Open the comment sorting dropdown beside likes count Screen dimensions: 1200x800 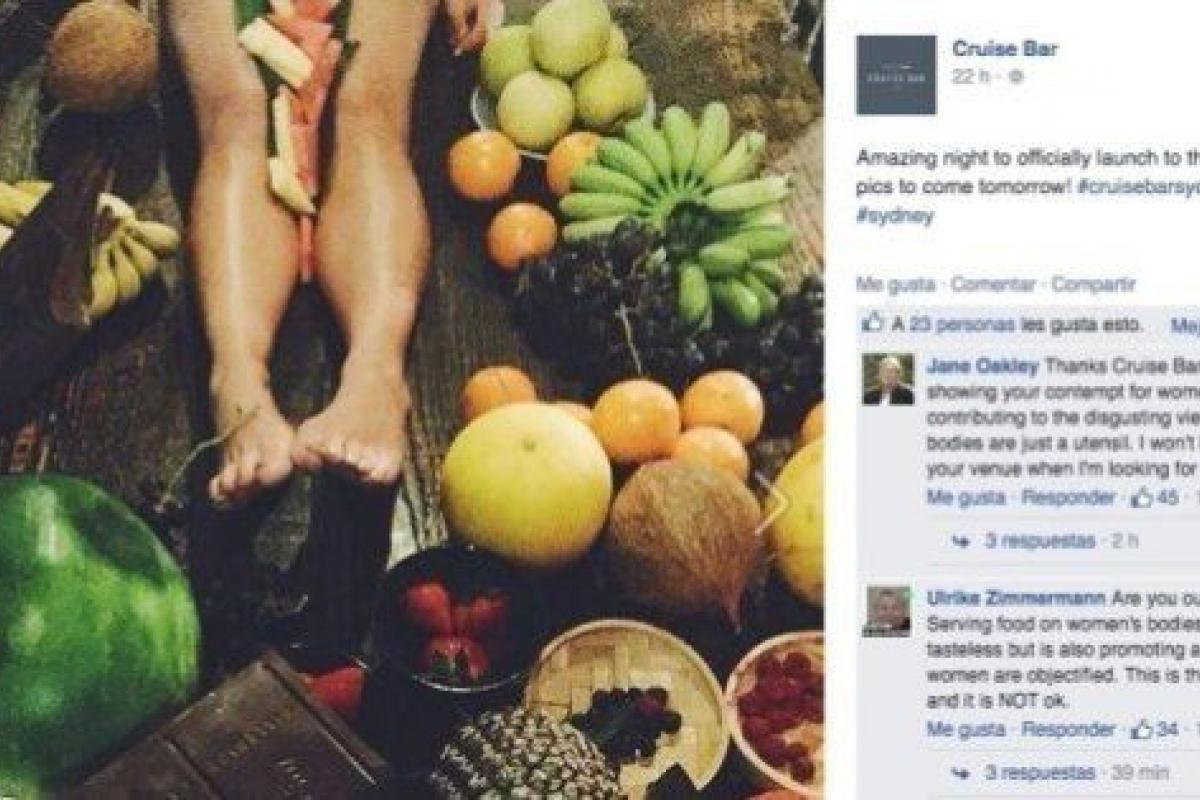pos(1185,324)
